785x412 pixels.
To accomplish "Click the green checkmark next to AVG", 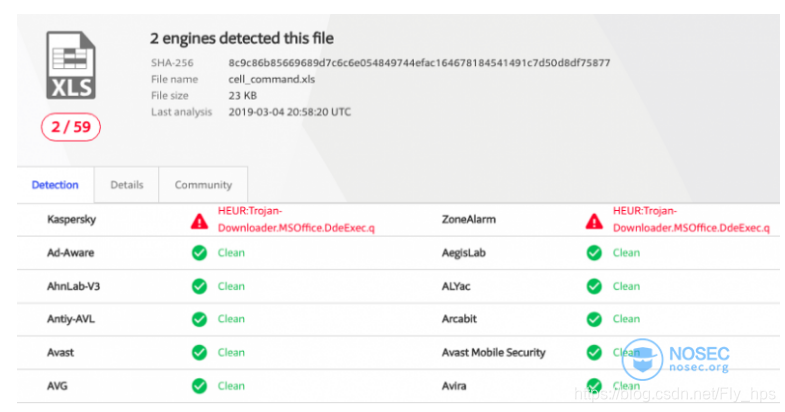I will (x=199, y=386).
